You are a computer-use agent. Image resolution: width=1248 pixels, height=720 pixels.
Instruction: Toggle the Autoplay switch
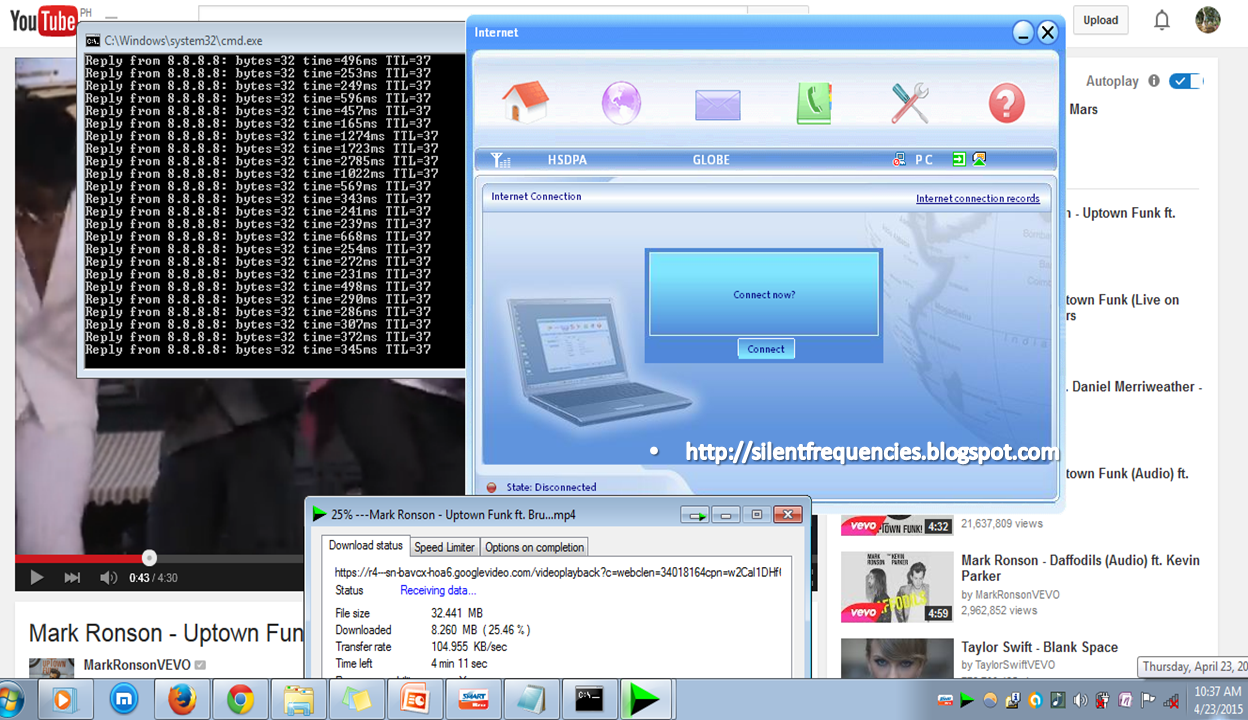tap(1186, 81)
